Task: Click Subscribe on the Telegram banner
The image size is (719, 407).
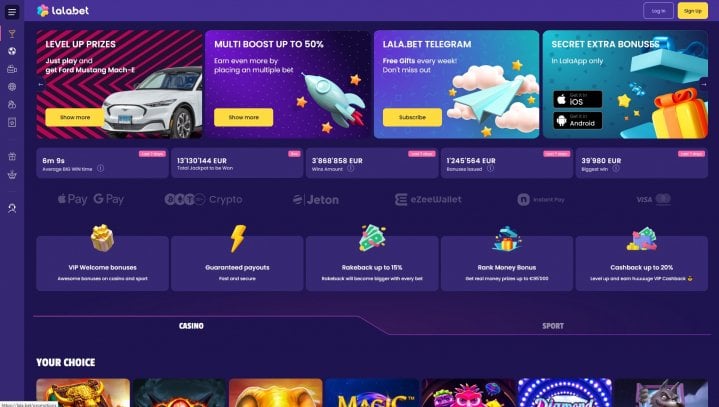Action: coord(412,117)
